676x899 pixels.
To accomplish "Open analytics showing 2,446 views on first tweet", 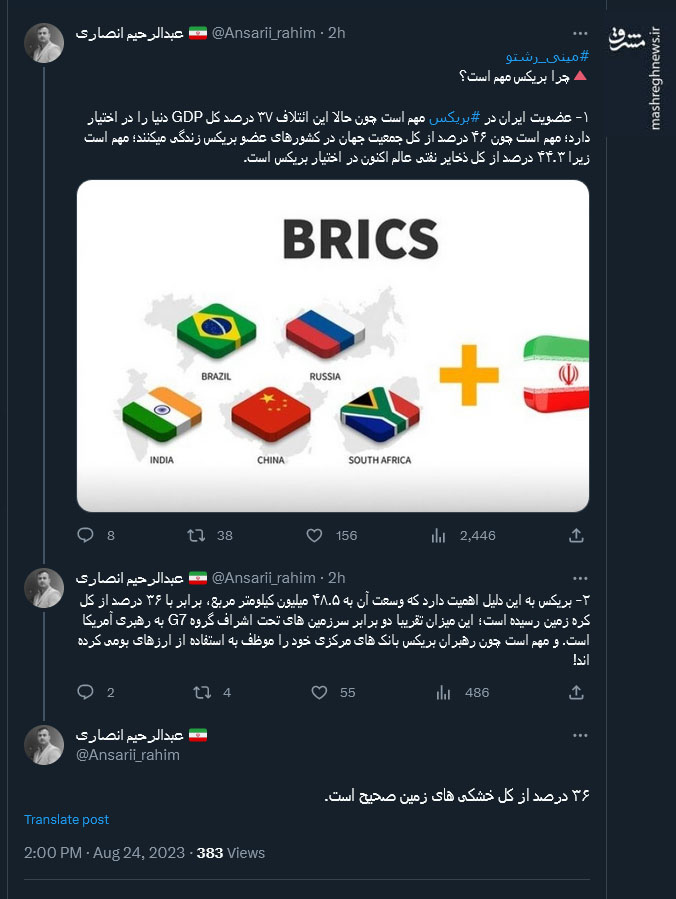I will (x=441, y=536).
